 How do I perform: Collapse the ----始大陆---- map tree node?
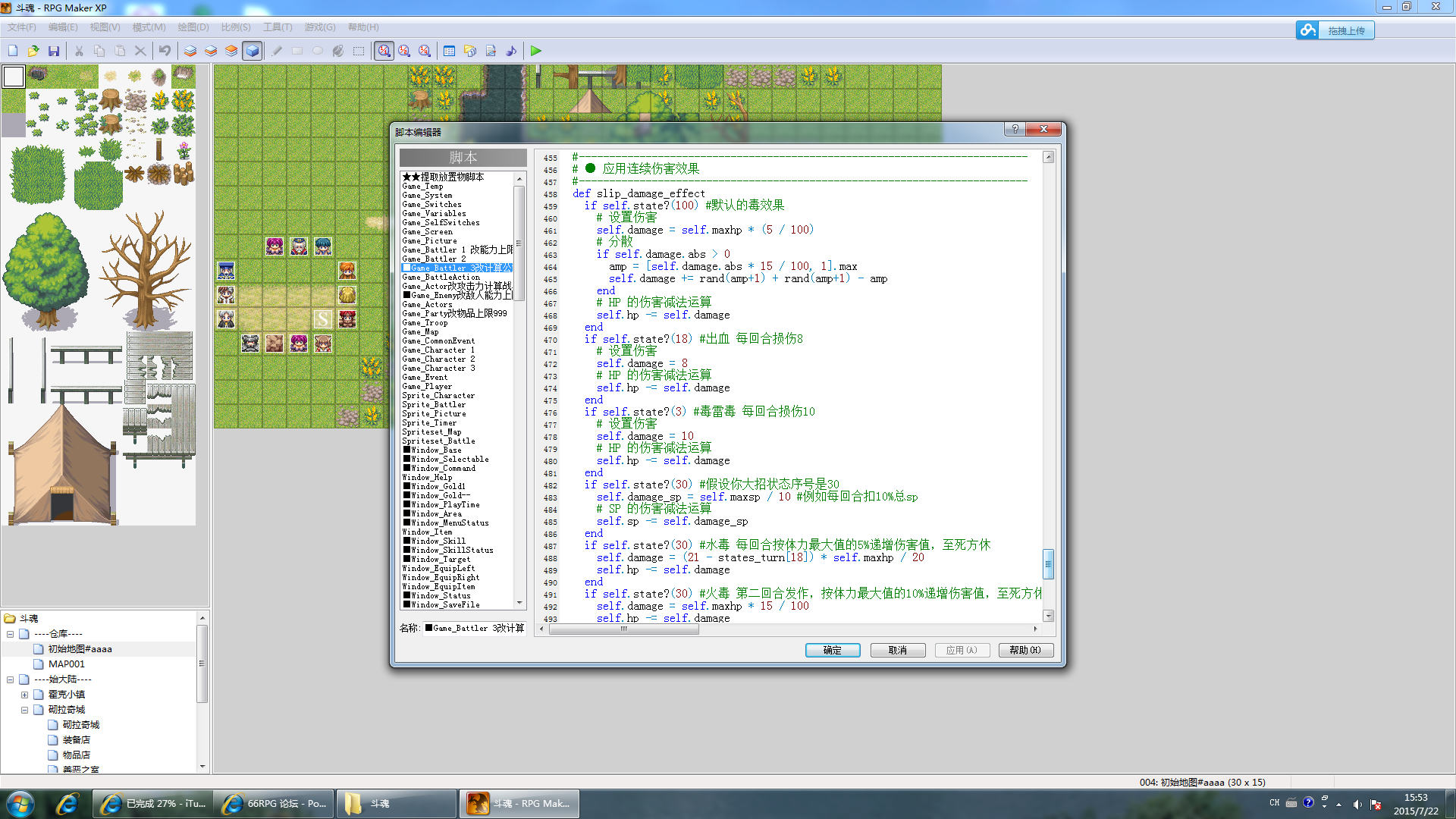pos(10,679)
